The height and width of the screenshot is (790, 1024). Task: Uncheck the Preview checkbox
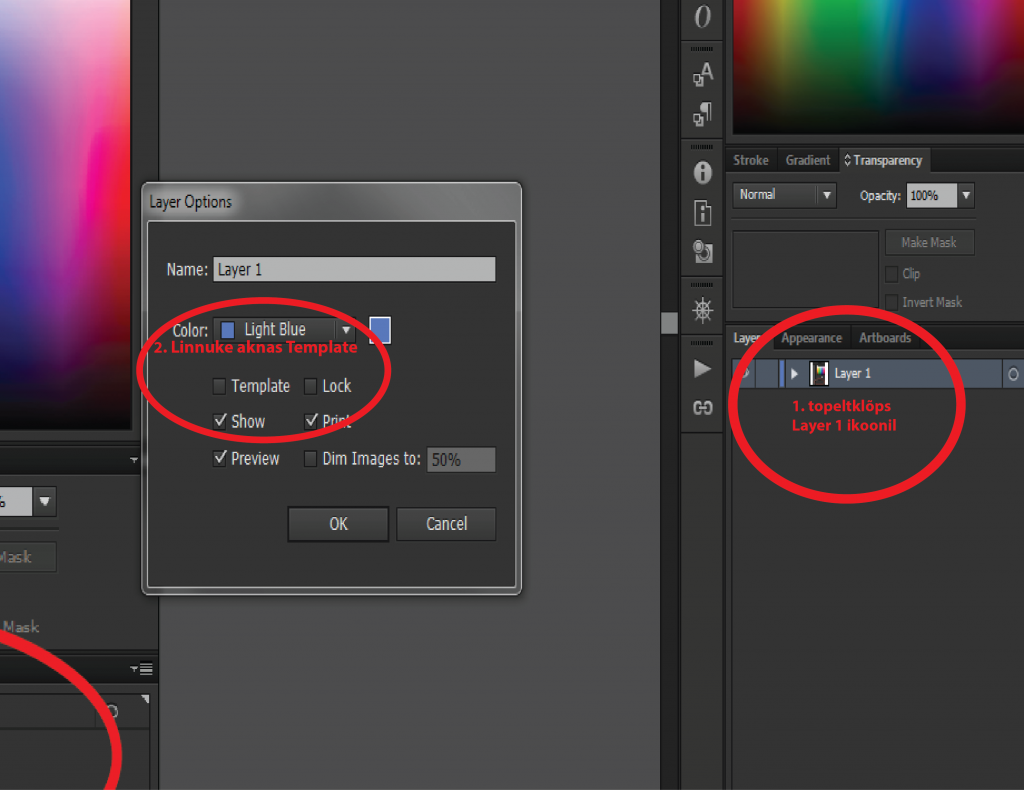pyautogui.click(x=220, y=458)
